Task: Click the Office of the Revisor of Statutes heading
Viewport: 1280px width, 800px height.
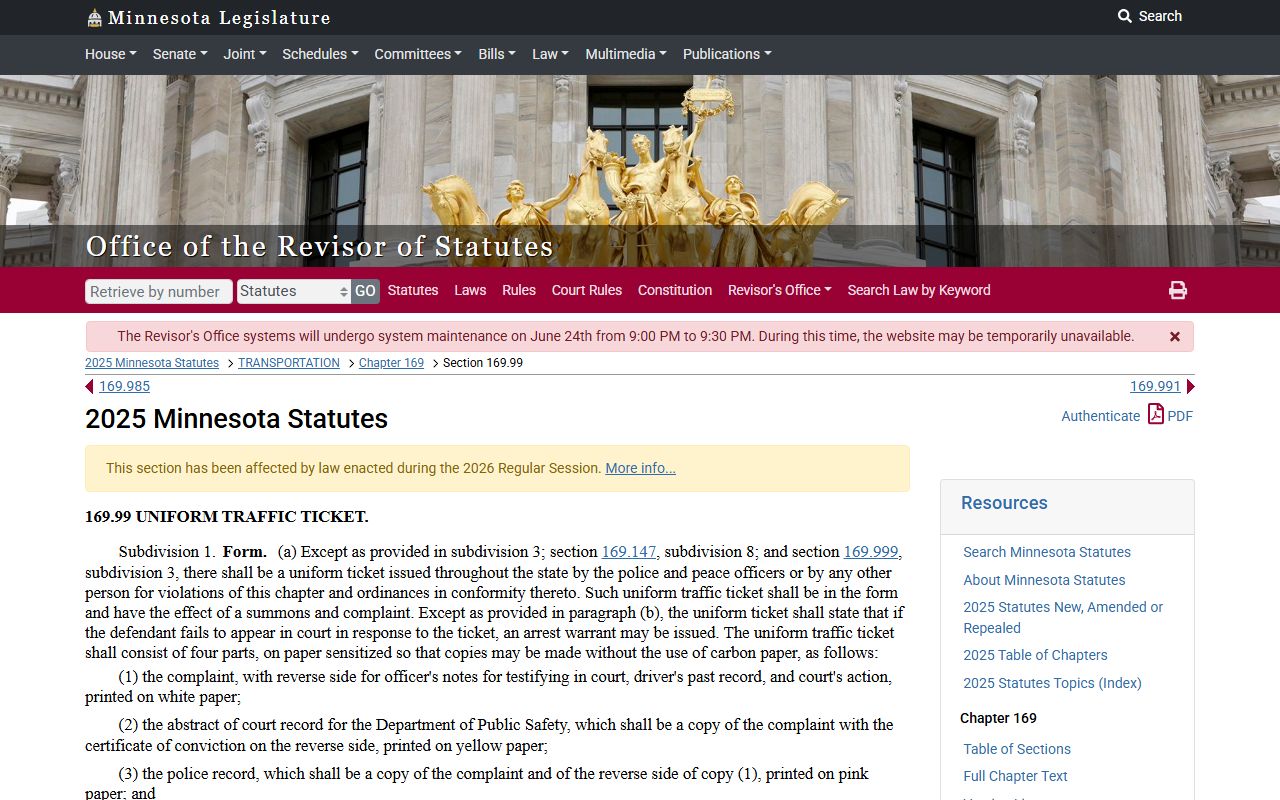Action: (x=319, y=246)
